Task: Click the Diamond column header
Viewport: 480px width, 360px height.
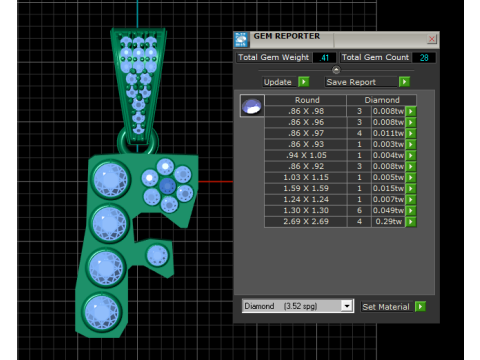Action: [x=382, y=100]
